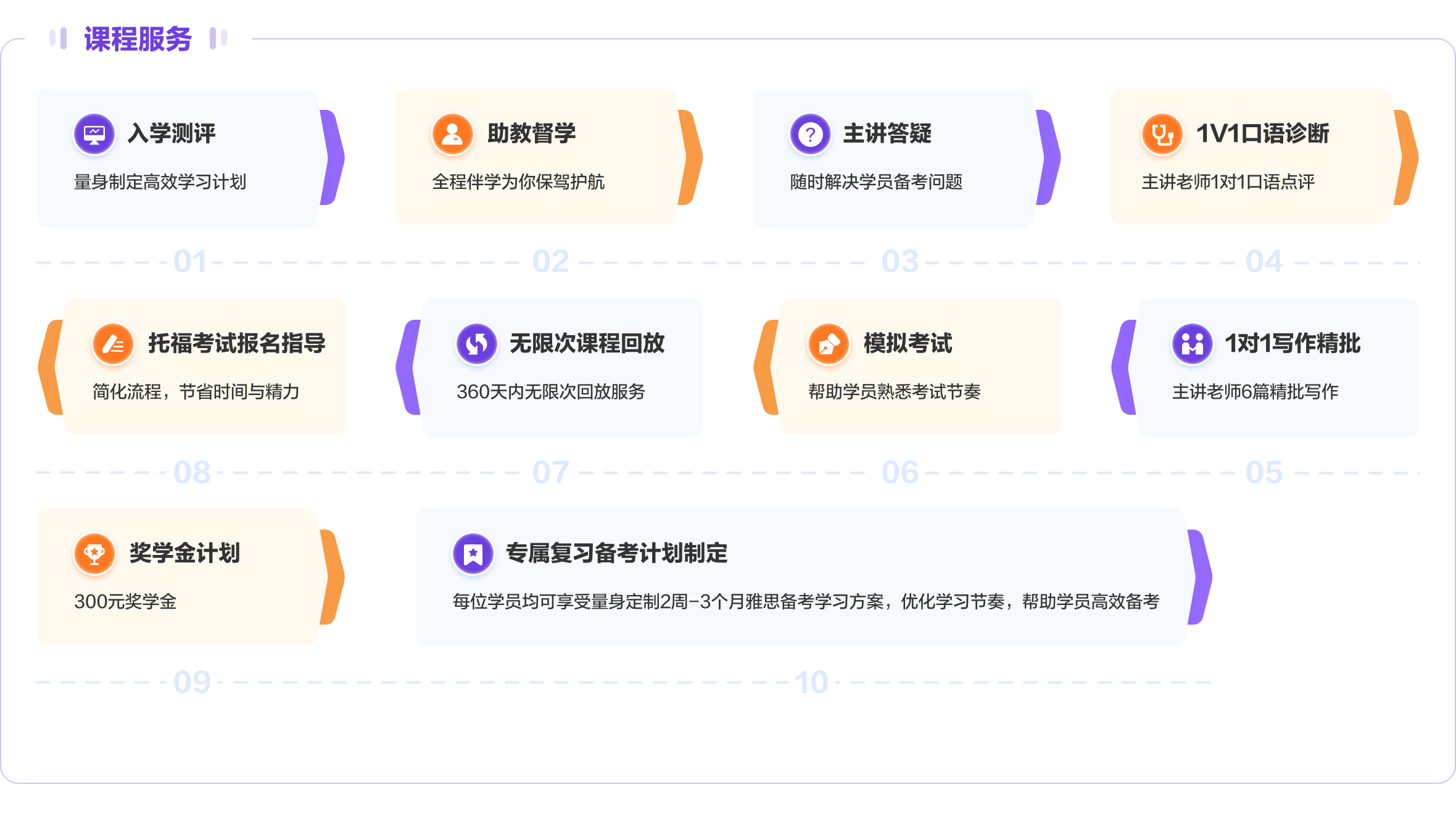Click the bookmark star icon for 专属复习备考计划制定
This screenshot has height=816, width=1456.
coord(473,554)
